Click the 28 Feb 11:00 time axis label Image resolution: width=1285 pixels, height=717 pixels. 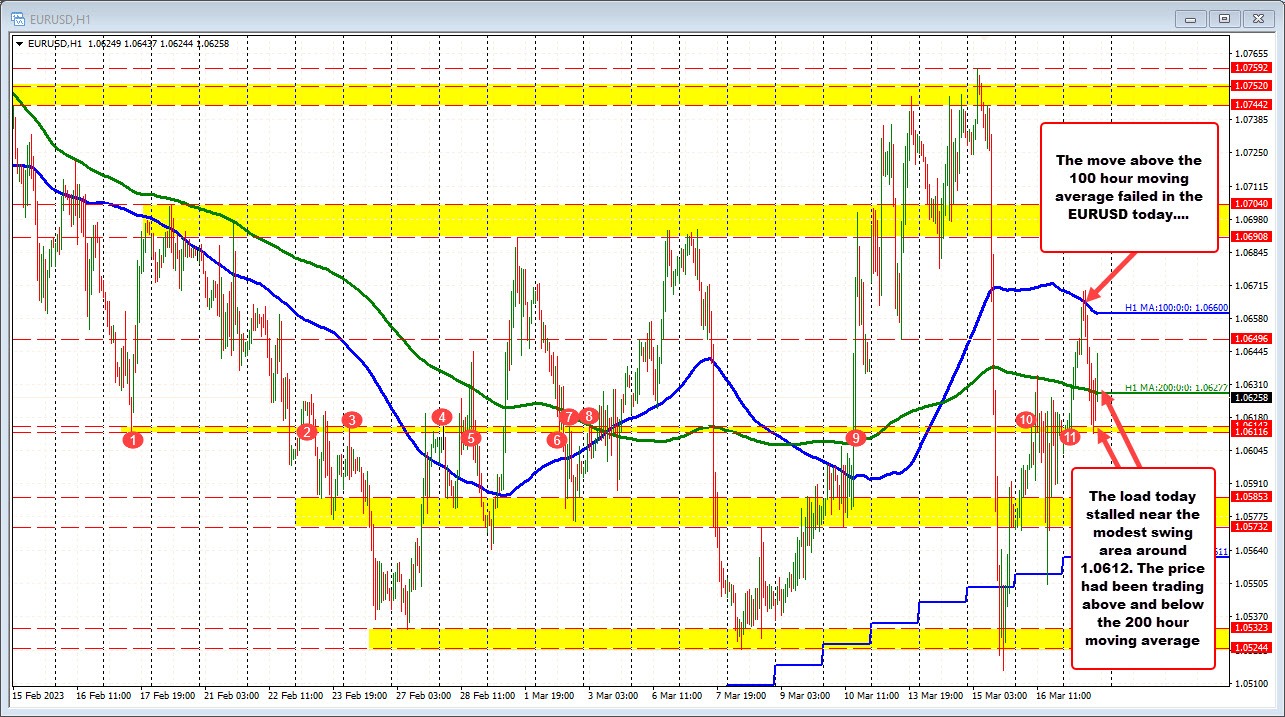(486, 694)
